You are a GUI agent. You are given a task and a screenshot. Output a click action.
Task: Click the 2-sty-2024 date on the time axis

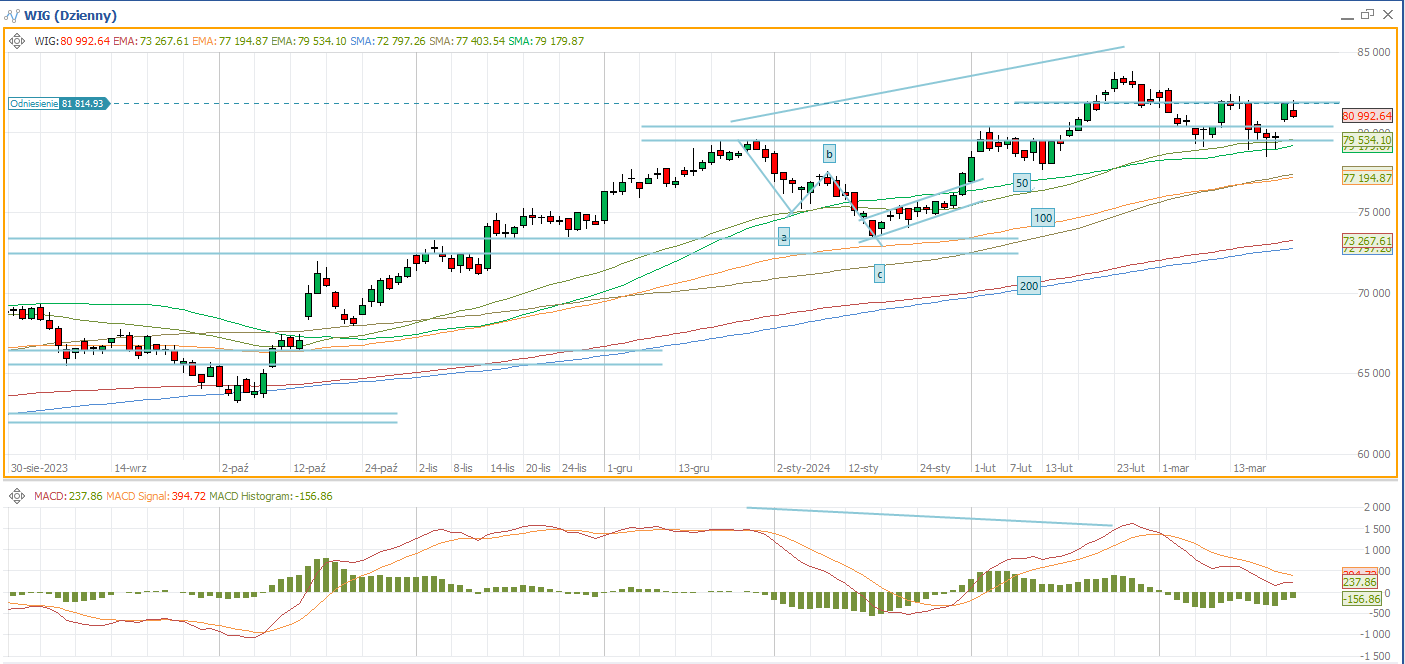(804, 468)
